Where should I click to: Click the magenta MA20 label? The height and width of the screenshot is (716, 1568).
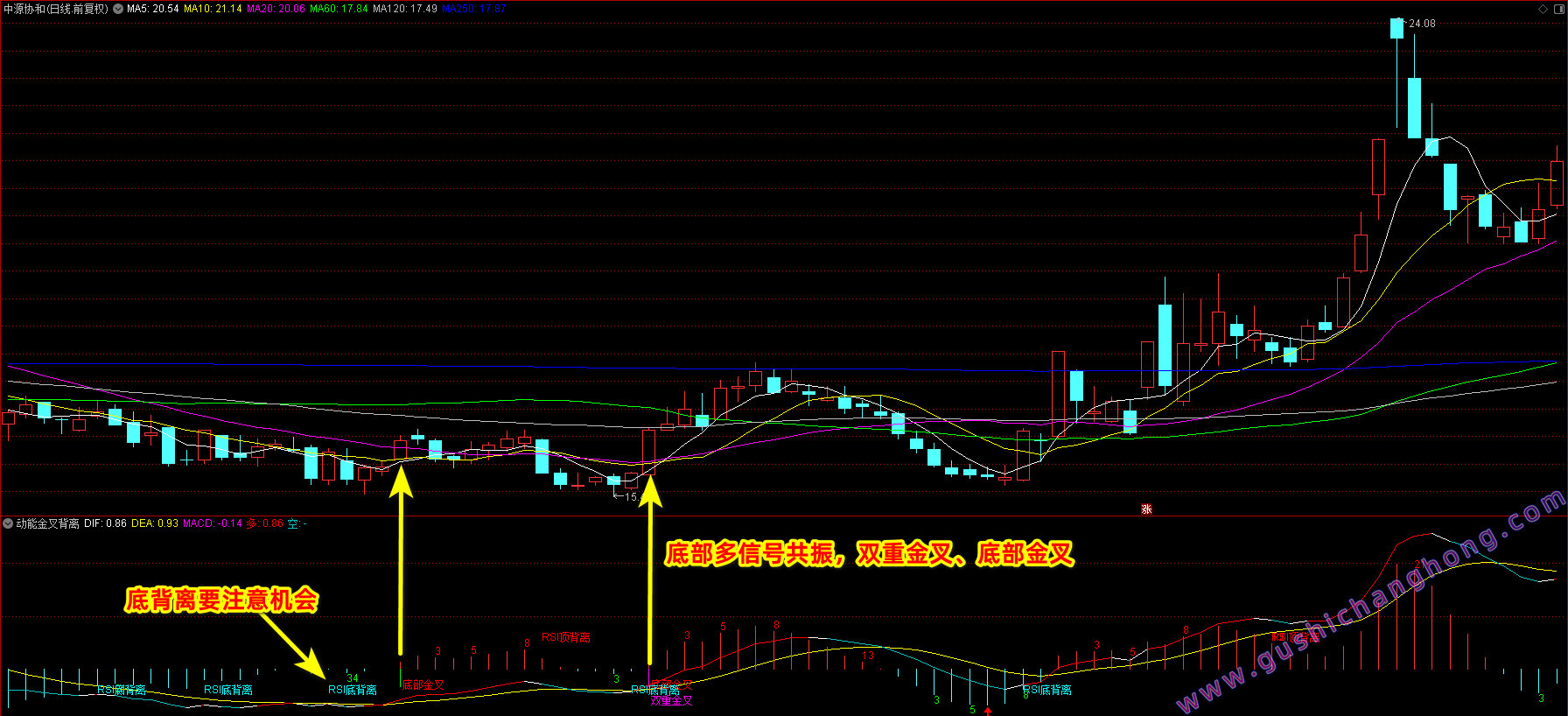click(276, 9)
